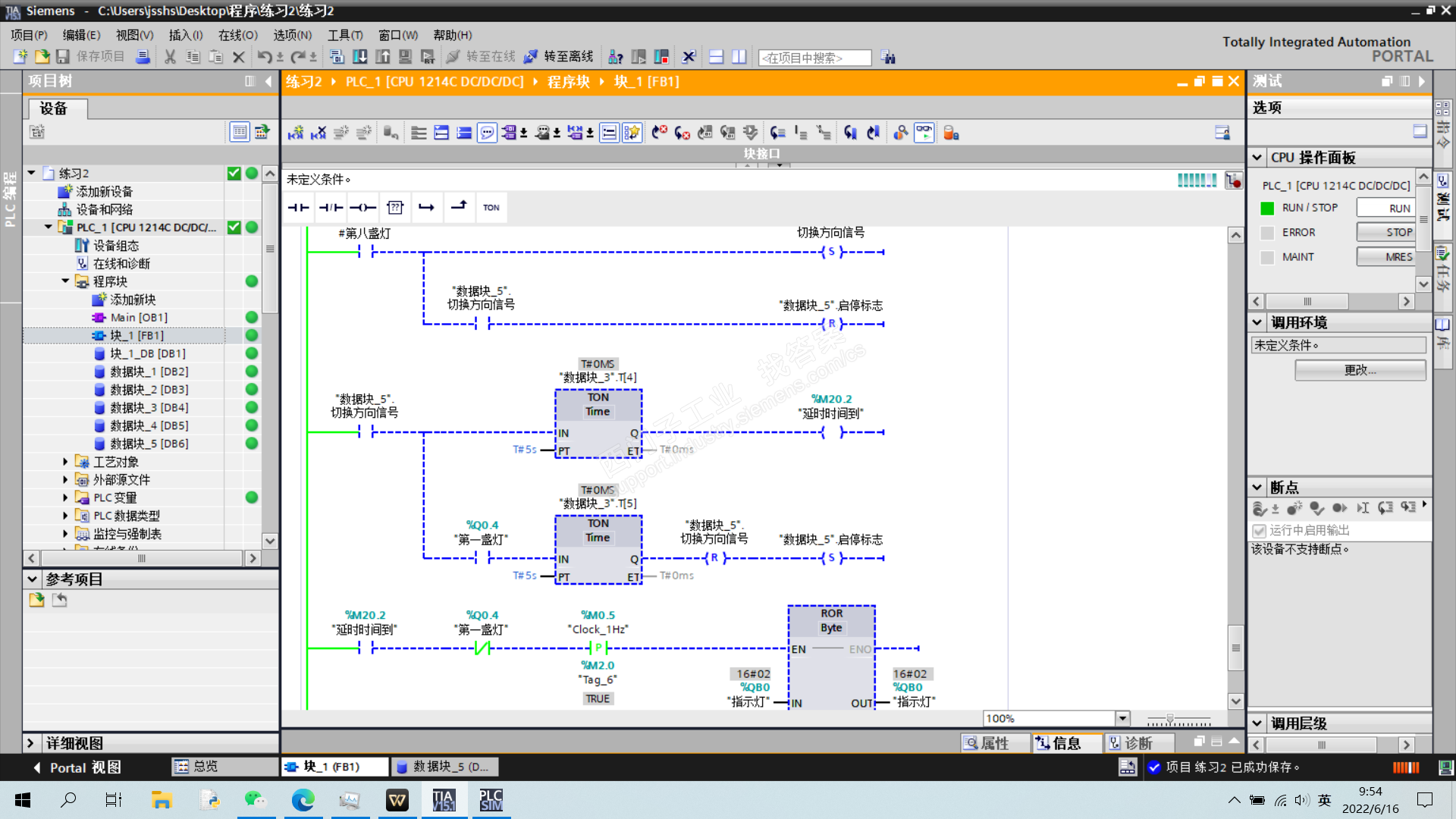Open the 在线(O) menu
Image resolution: width=1456 pixels, height=819 pixels.
[x=237, y=35]
